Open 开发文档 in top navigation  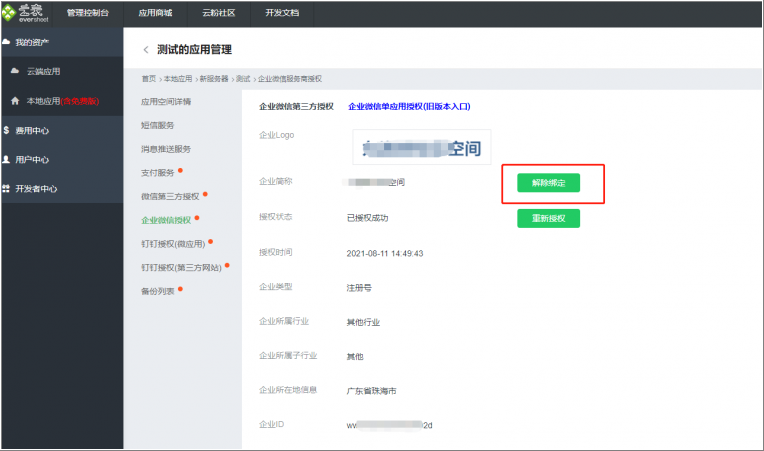point(282,13)
